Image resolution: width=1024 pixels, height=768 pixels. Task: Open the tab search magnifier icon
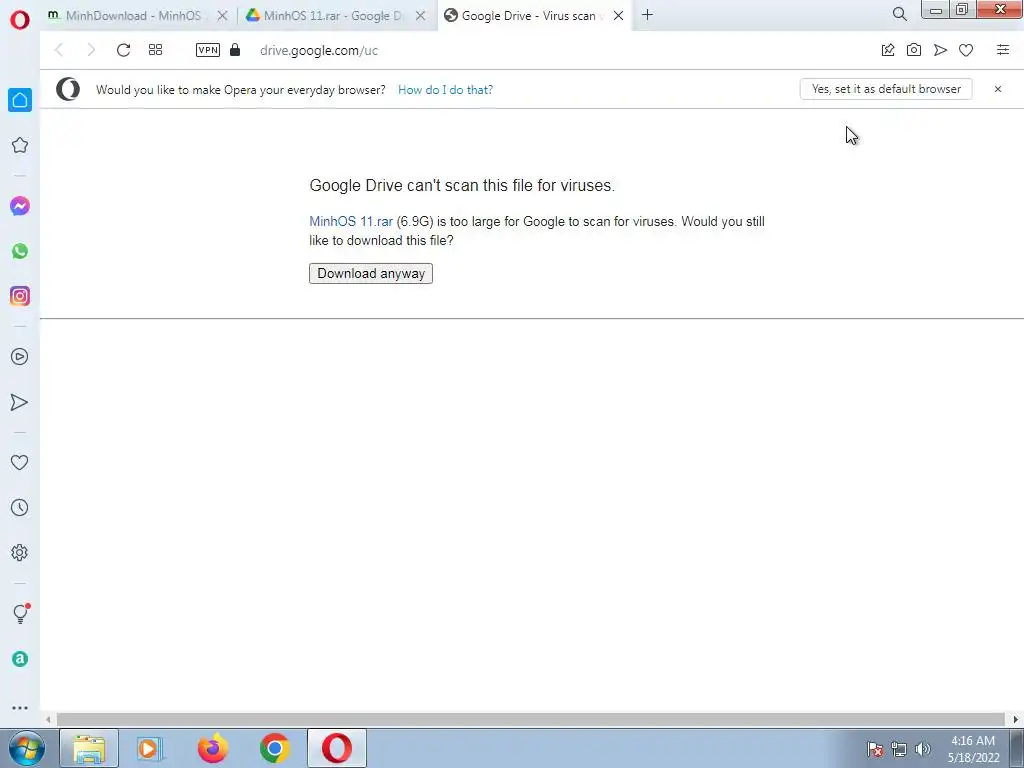(x=899, y=14)
